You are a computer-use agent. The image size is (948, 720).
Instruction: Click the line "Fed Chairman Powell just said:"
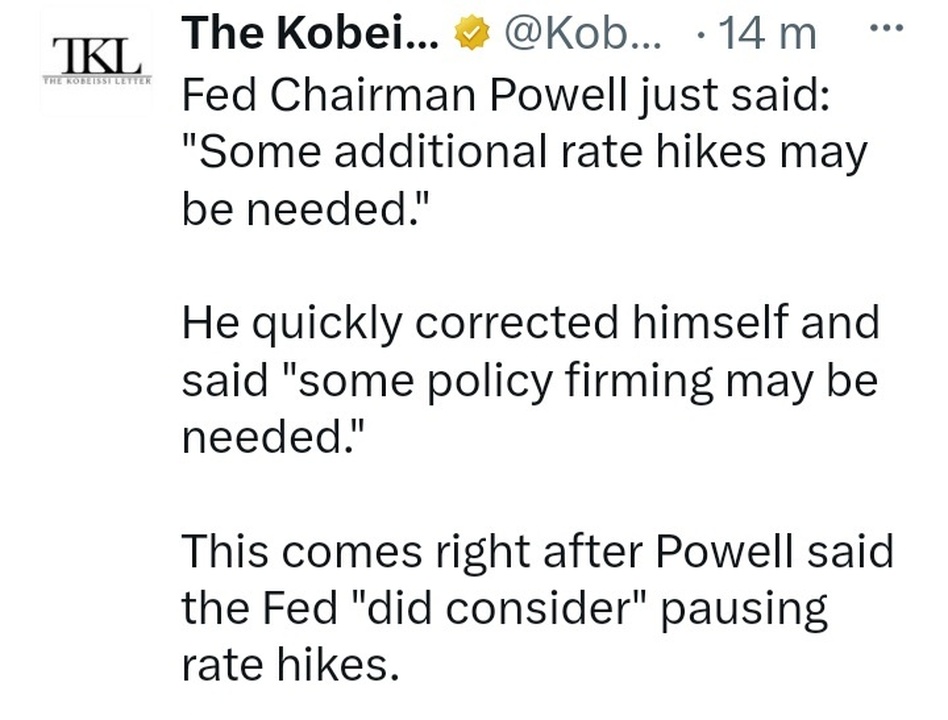tap(505, 97)
